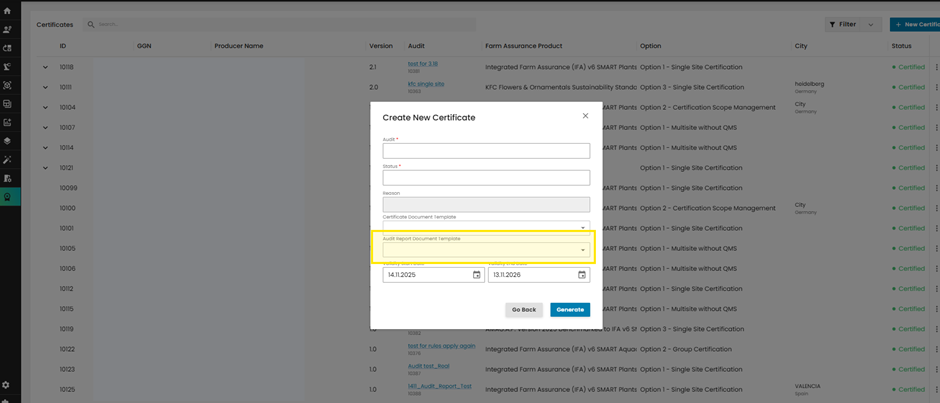Click the settings gear icon in sidebar
The image size is (940, 403).
[7, 385]
